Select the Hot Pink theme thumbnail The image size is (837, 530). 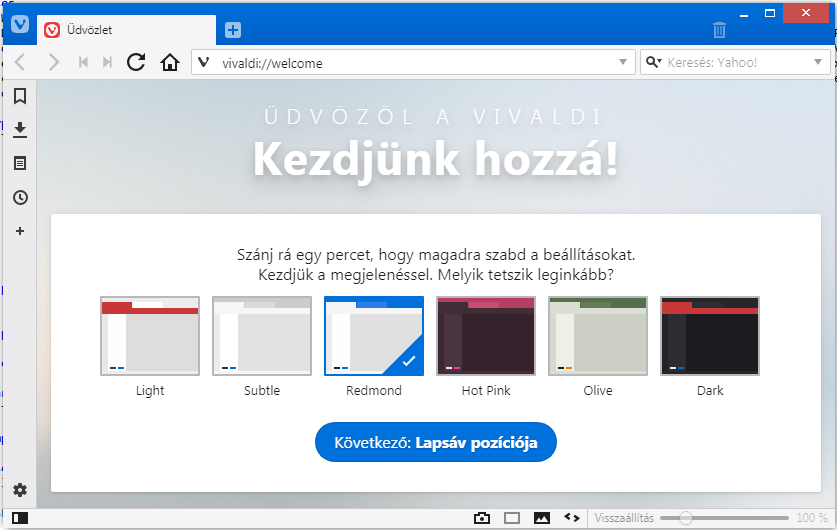tap(486, 336)
